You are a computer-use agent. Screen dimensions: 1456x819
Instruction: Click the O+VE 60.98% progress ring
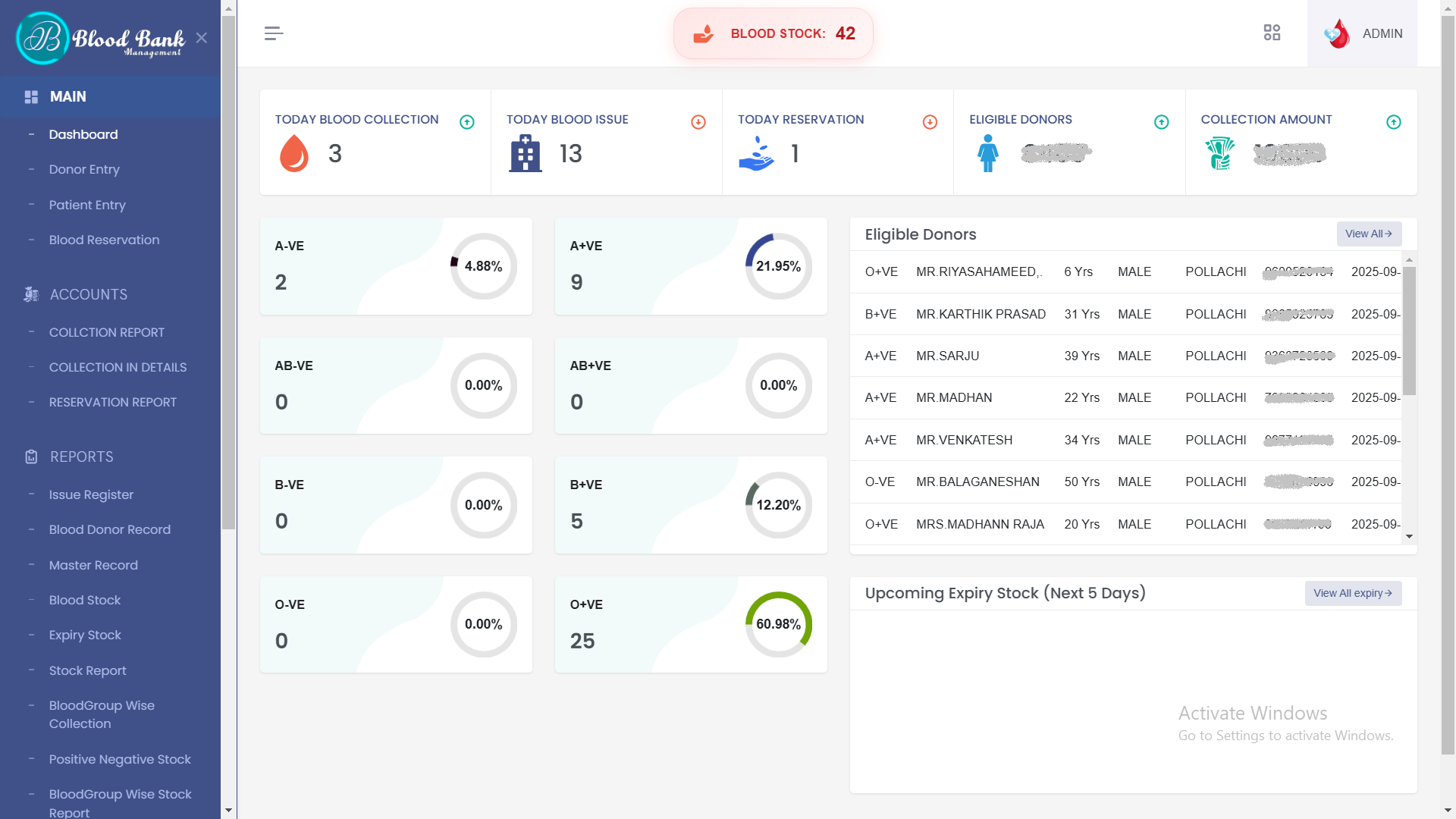click(x=778, y=624)
